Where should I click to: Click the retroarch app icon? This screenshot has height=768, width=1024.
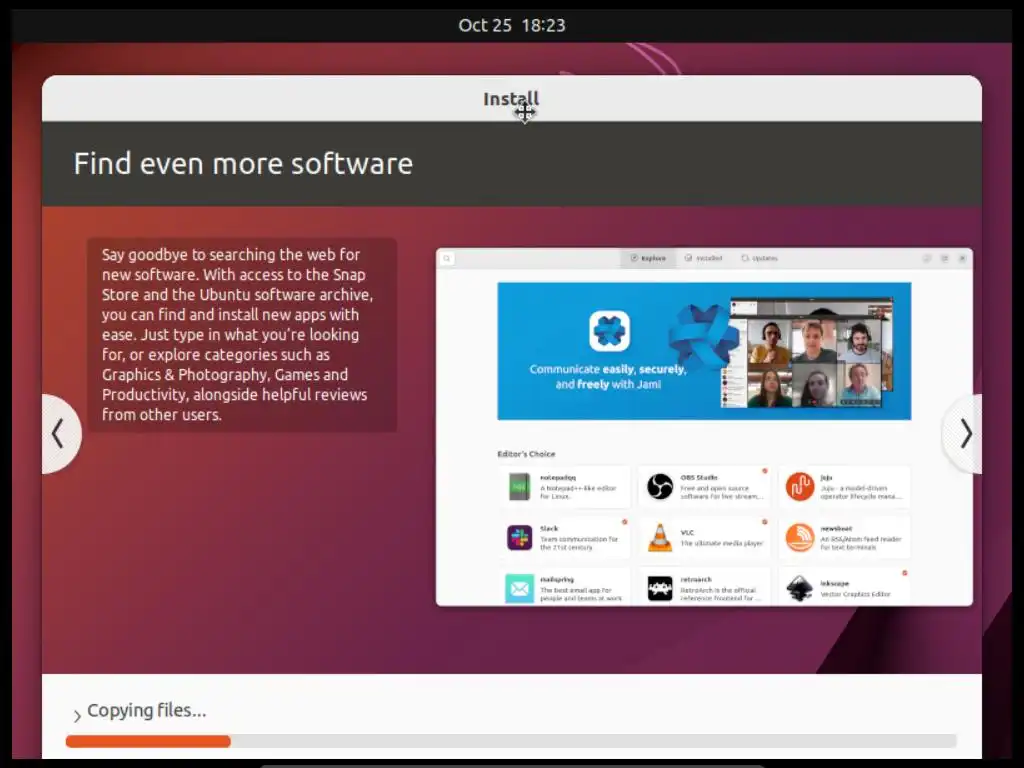click(660, 588)
